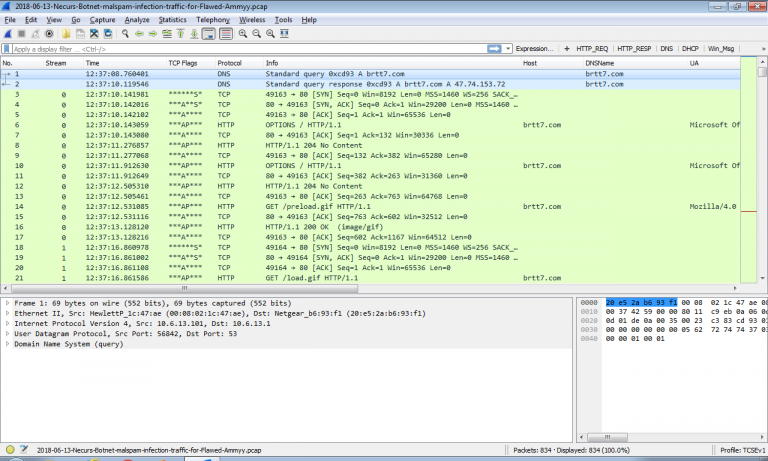This screenshot has height=461, width=768.
Task: Open a capture file folder icon
Action: click(66, 34)
